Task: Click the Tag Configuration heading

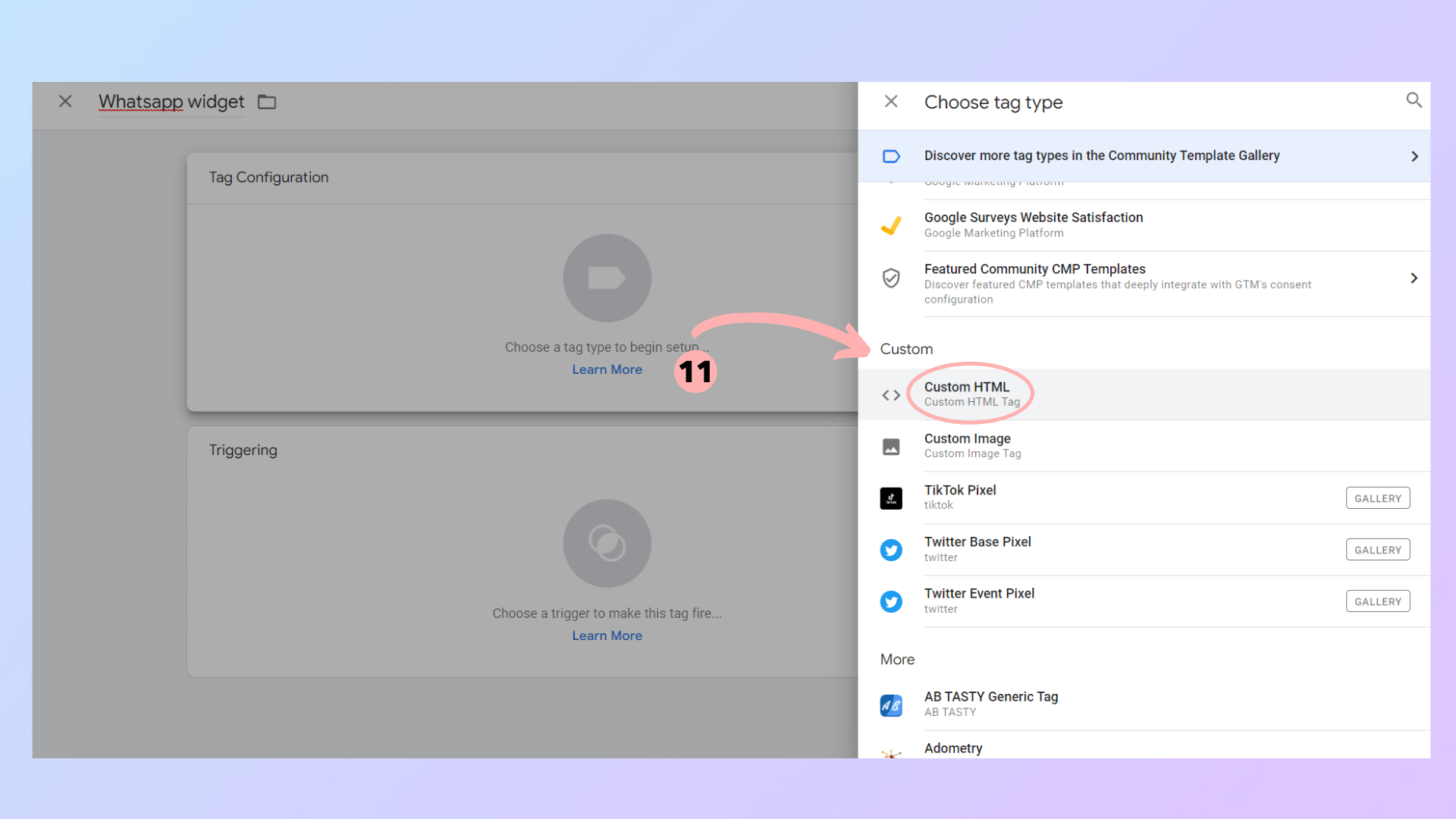Action: point(268,177)
